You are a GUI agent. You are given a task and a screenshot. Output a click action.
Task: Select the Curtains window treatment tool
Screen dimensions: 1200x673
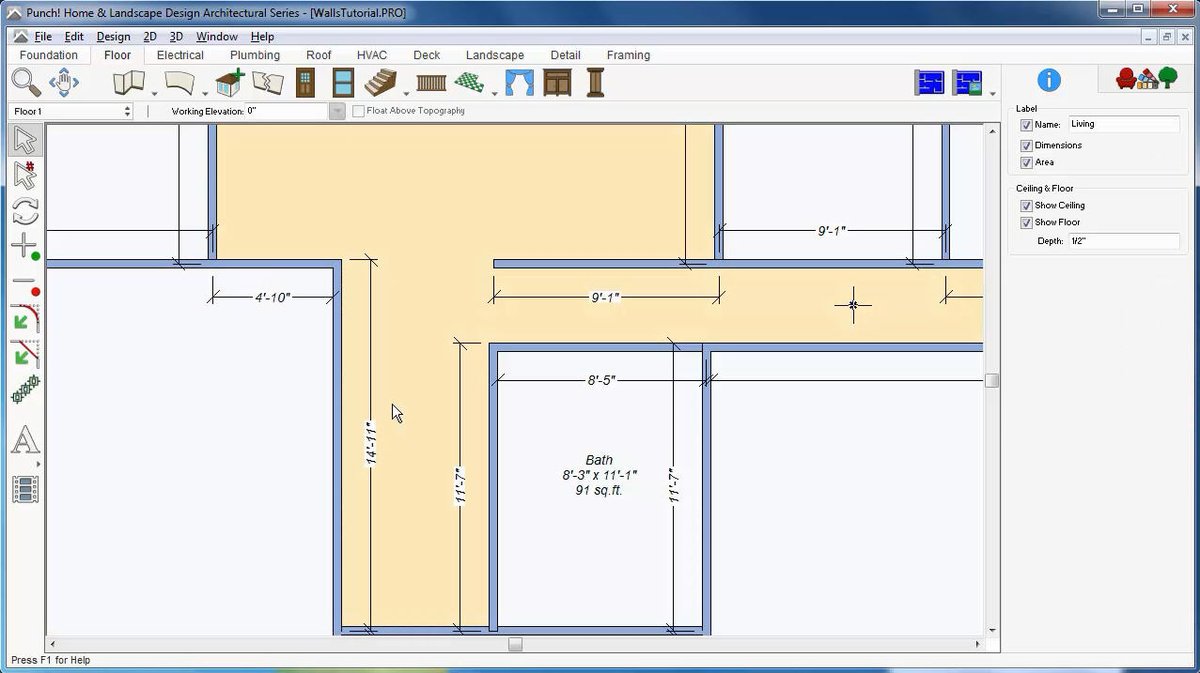pos(519,82)
